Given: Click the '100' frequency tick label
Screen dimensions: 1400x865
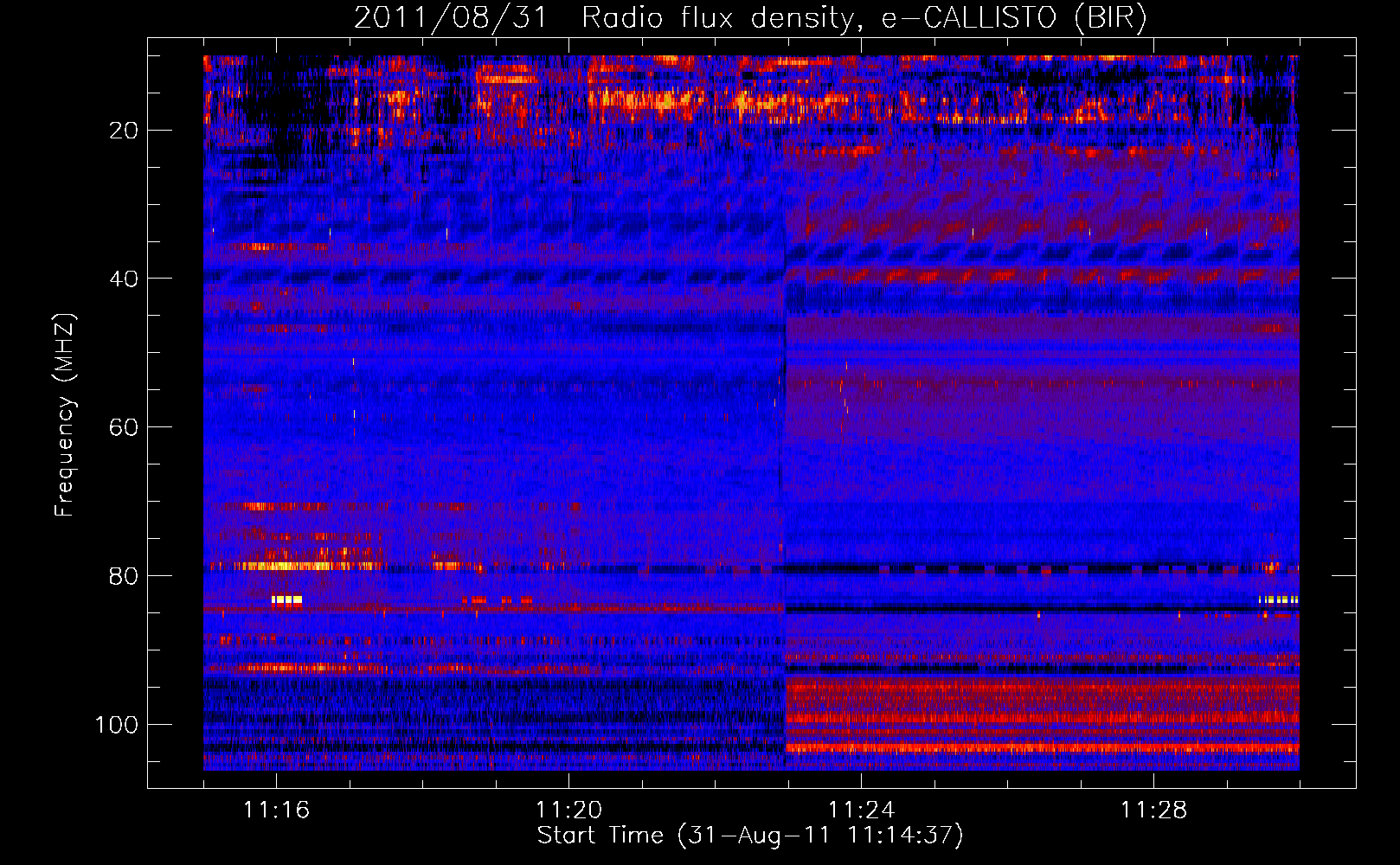Looking at the screenshot, I should coord(117,724).
